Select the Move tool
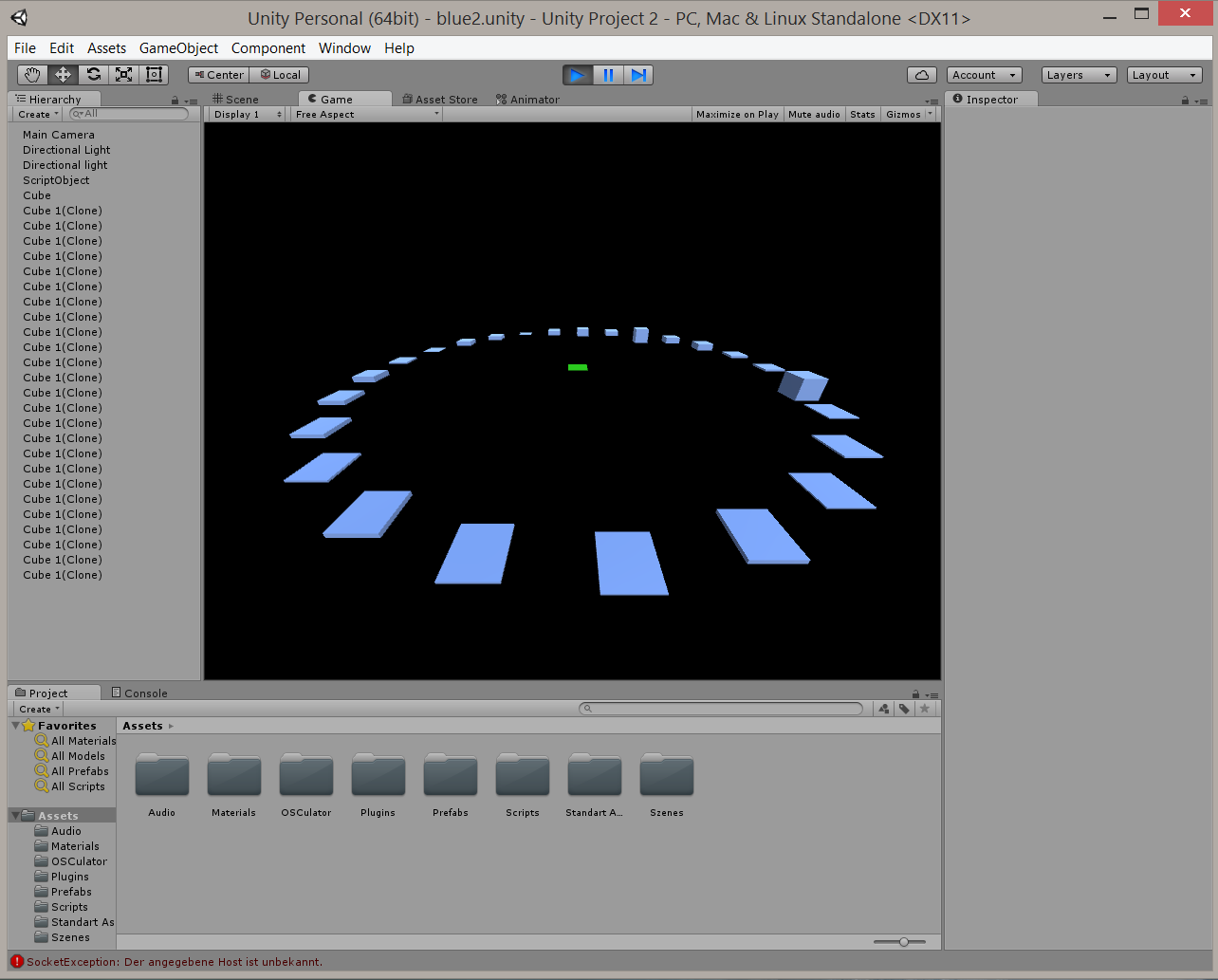1218x980 pixels. pos(63,75)
